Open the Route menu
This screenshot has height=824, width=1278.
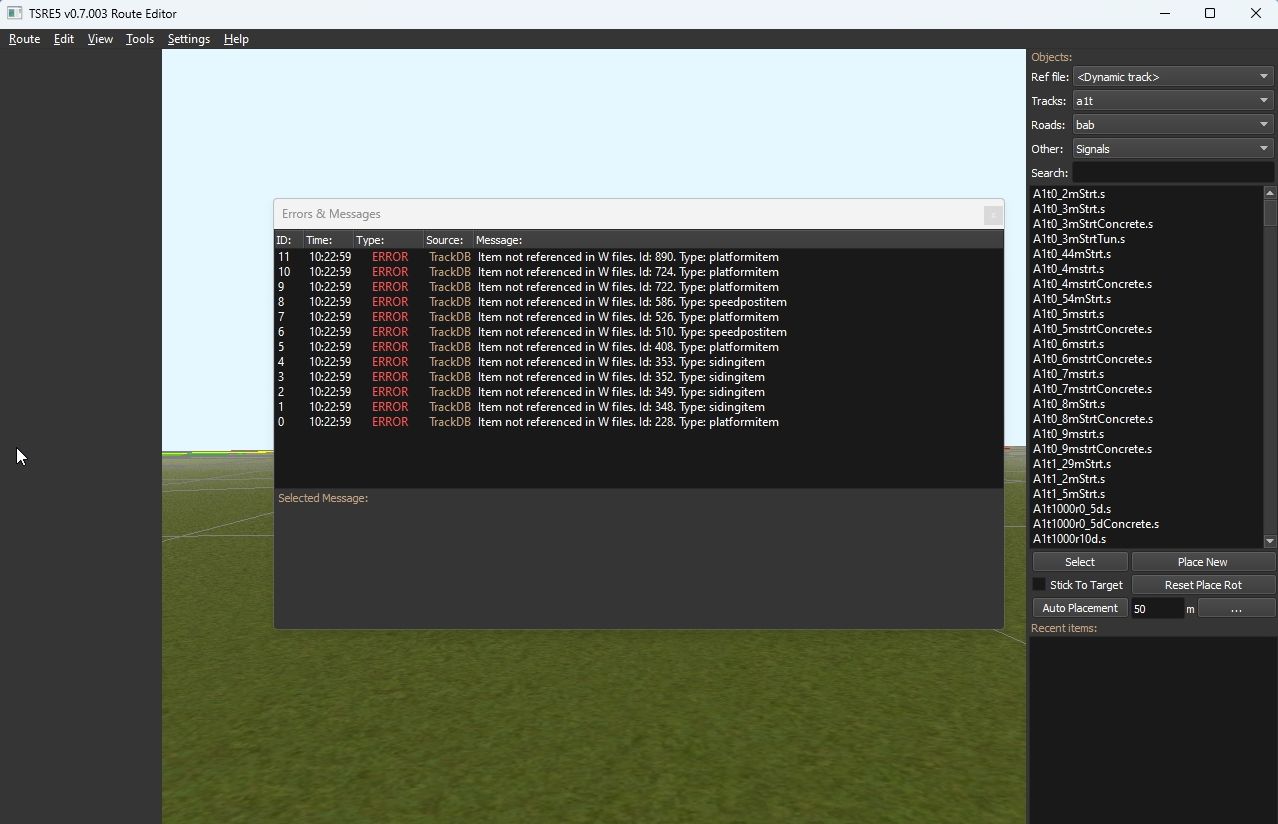[24, 39]
